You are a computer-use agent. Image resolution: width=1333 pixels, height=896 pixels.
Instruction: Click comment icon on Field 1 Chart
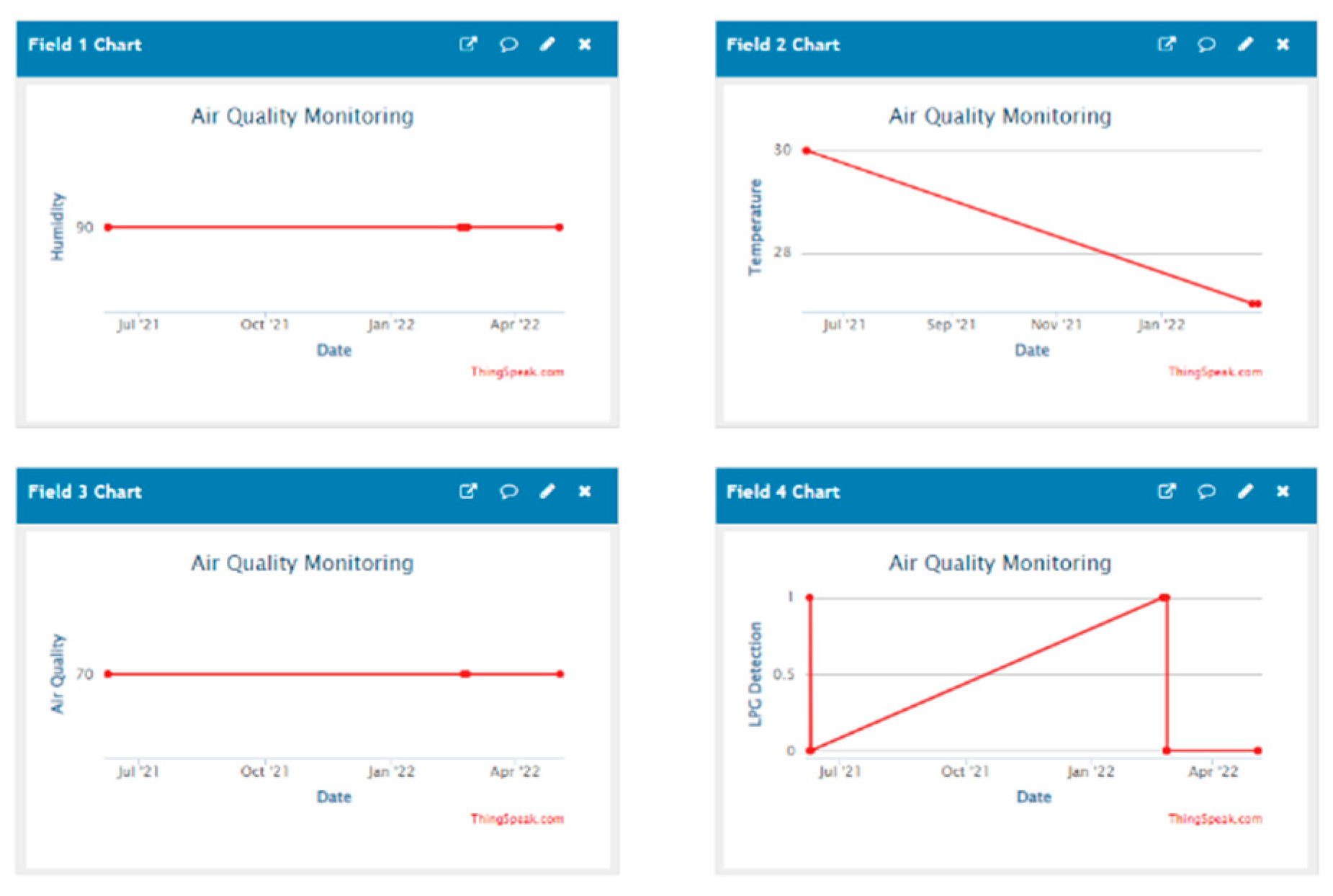(508, 45)
